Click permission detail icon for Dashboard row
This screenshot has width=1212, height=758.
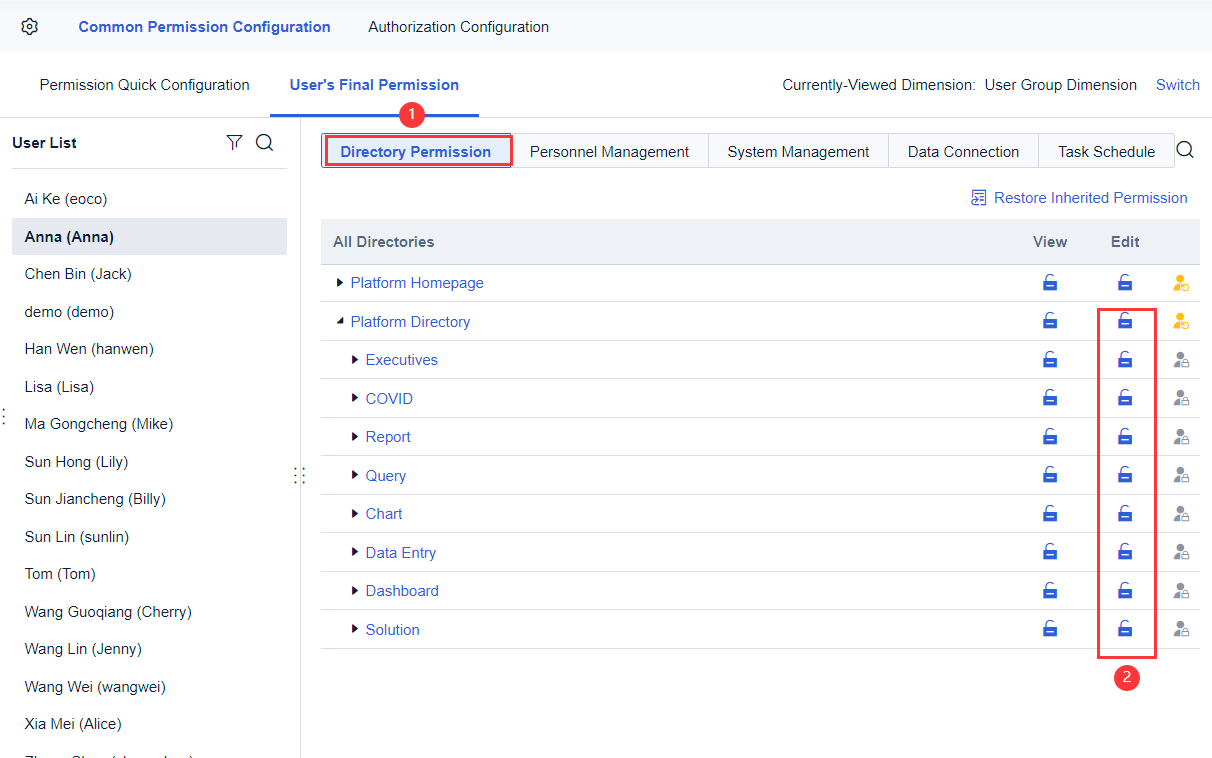(x=1181, y=591)
